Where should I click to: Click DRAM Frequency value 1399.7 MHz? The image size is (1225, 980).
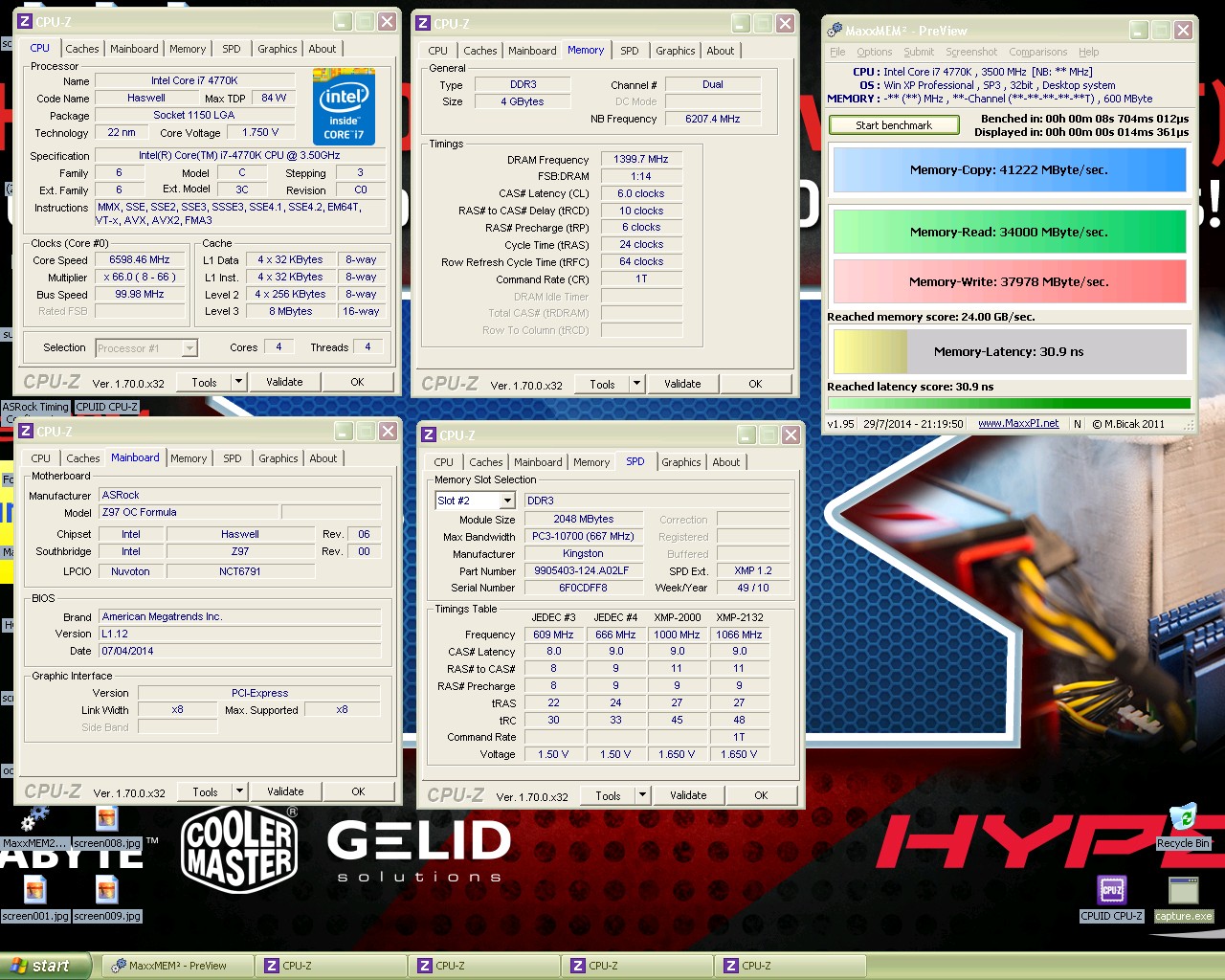(641, 159)
